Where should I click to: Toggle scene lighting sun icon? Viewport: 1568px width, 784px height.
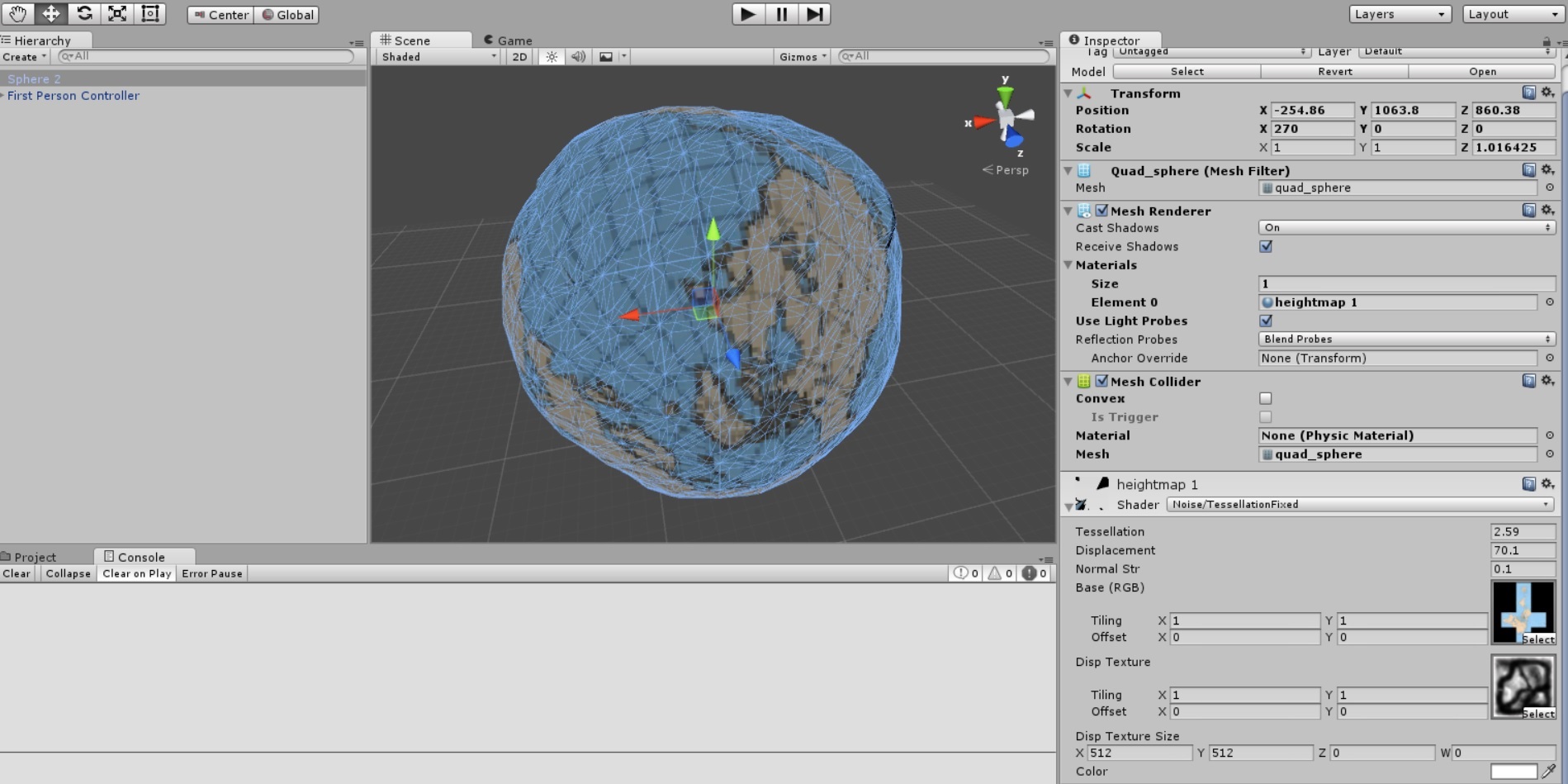click(x=551, y=56)
